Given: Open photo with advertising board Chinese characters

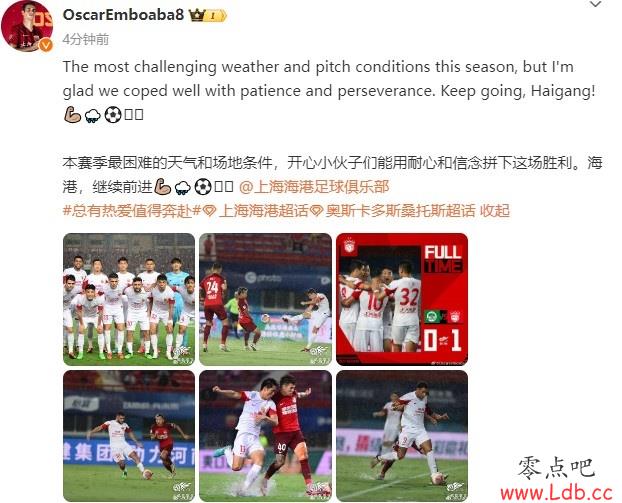Looking at the screenshot, I should point(129,436).
